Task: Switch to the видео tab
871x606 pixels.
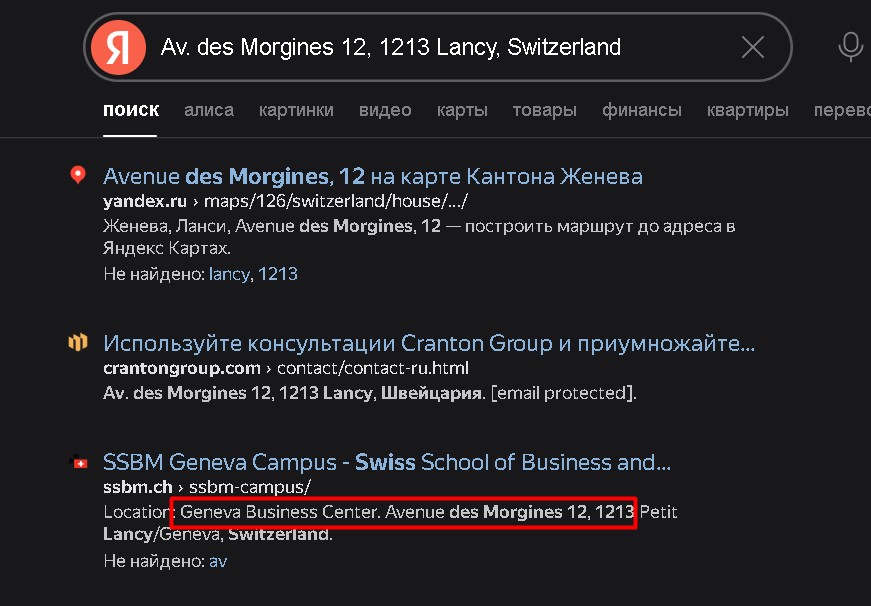Action: pyautogui.click(x=385, y=110)
